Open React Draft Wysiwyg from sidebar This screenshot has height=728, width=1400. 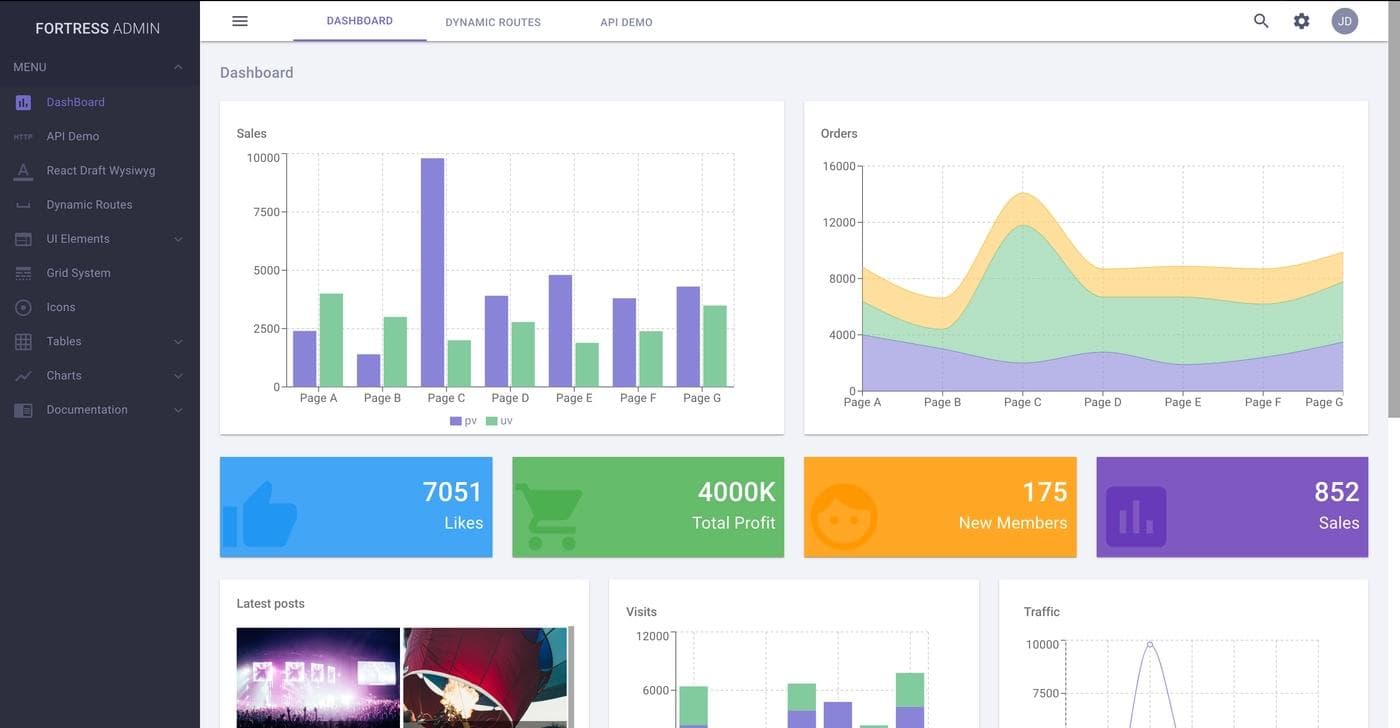click(100, 171)
